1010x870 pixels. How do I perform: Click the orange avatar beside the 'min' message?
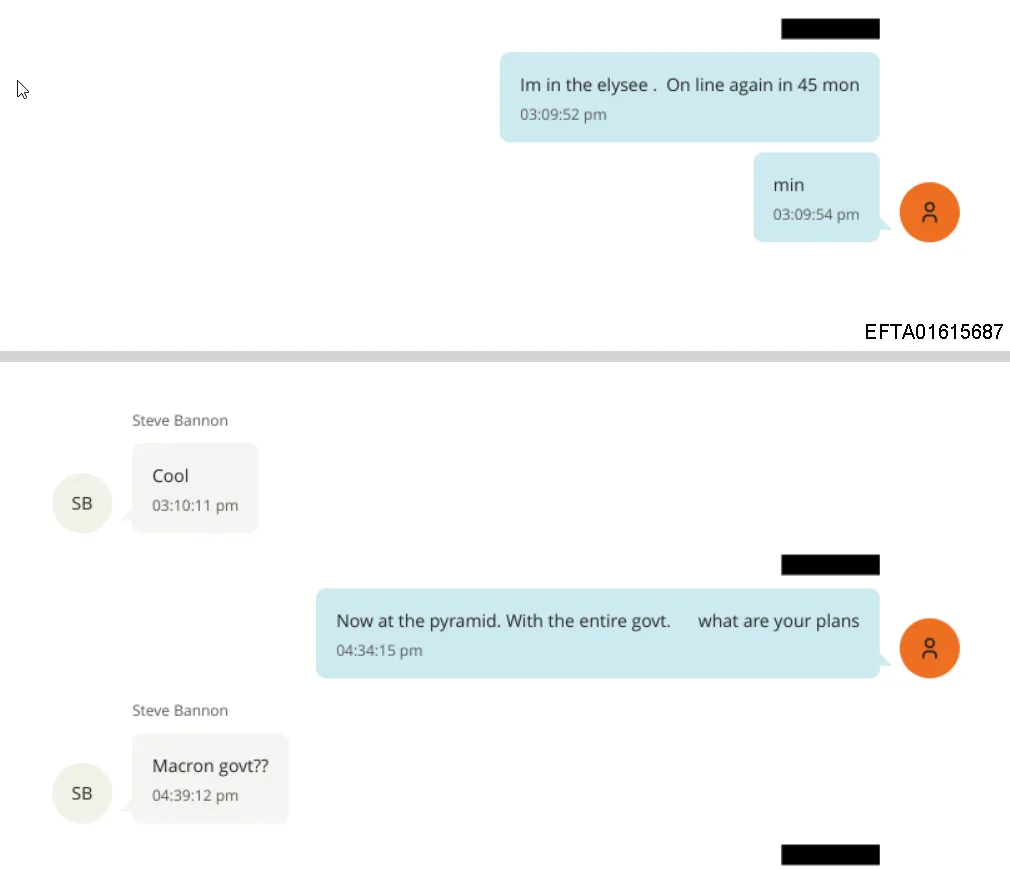(929, 213)
